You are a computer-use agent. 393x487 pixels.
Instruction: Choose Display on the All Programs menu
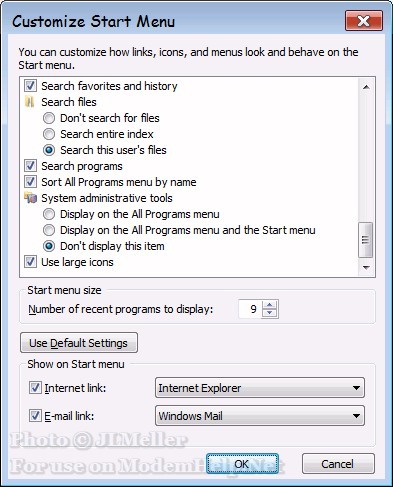(49, 214)
